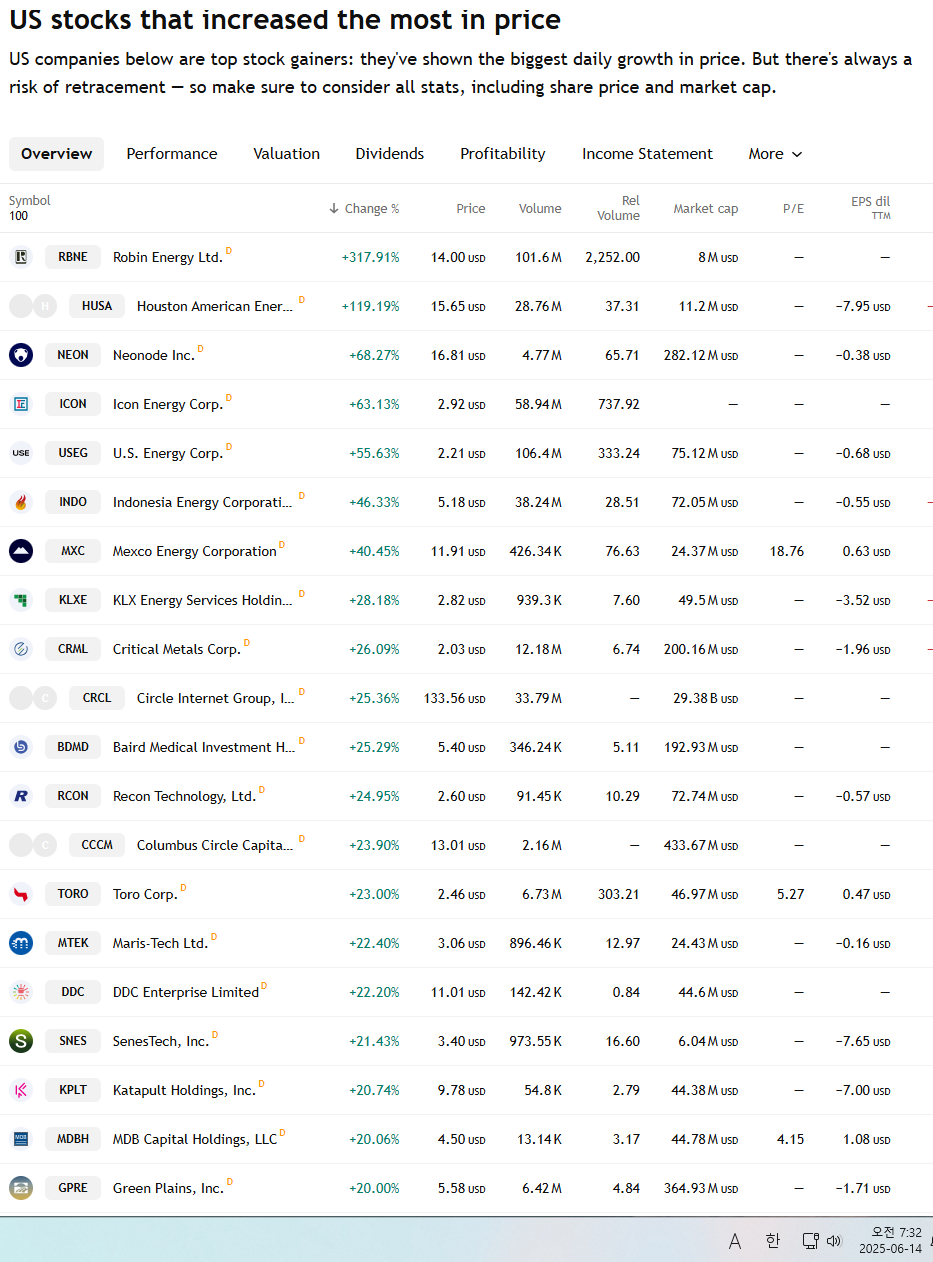Click the SenesTech green S logo icon
Viewport: 933px width, 1262px height.
(21, 1041)
